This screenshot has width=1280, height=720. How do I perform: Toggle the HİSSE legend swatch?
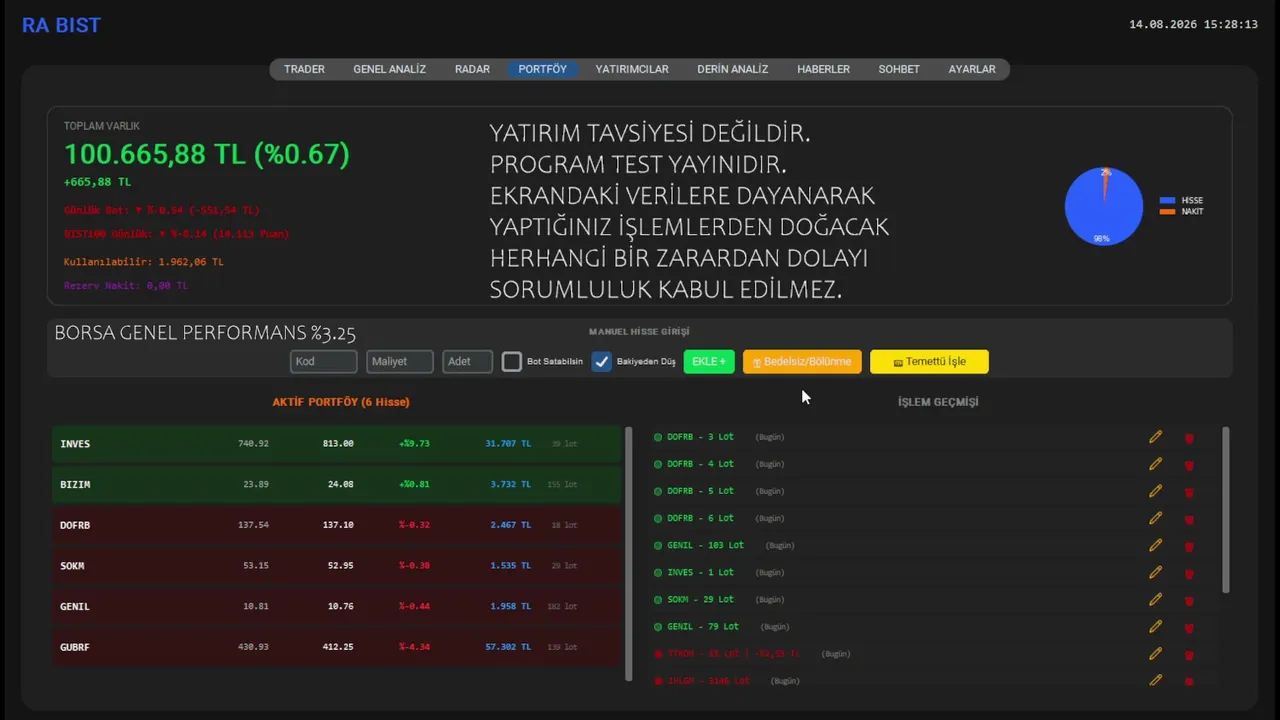[x=1167, y=201]
